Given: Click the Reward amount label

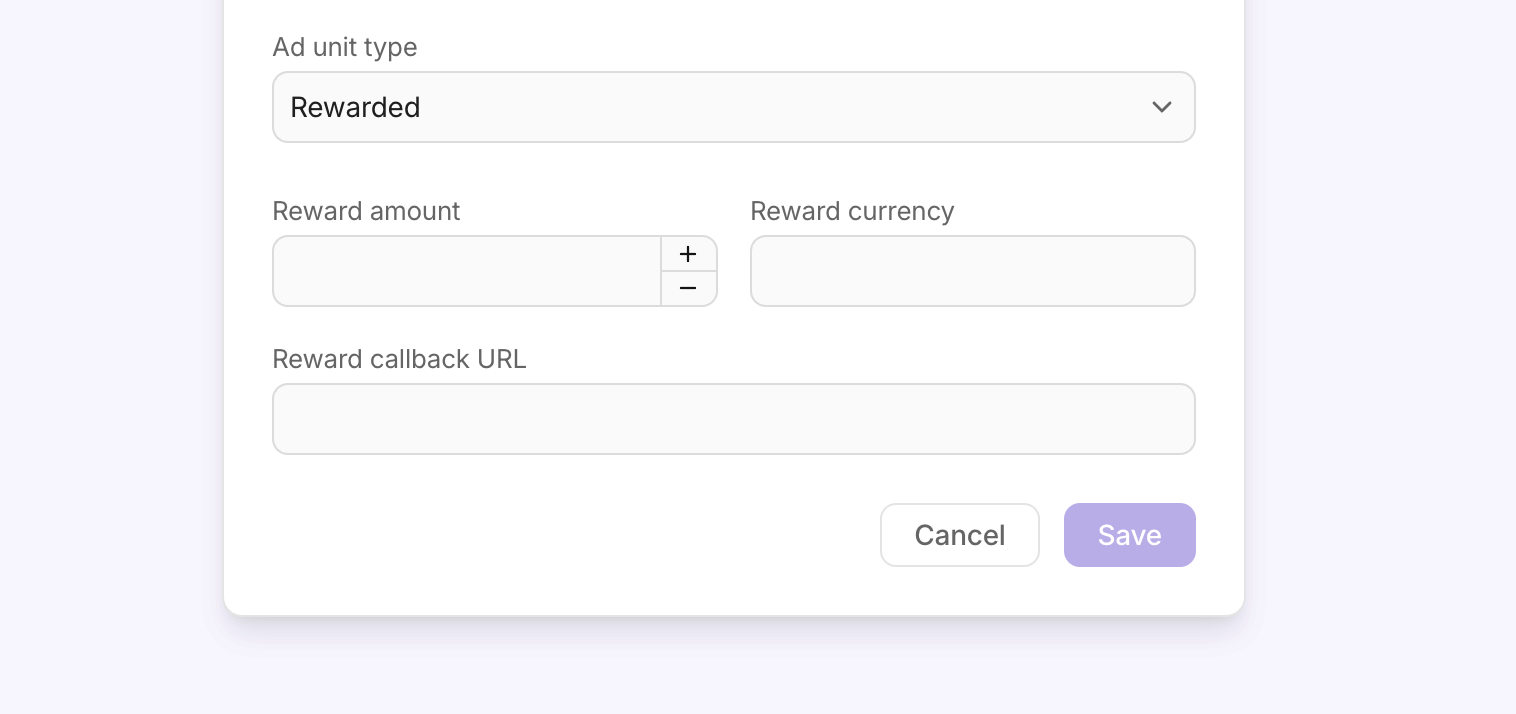Looking at the screenshot, I should pyautogui.click(x=366, y=211).
